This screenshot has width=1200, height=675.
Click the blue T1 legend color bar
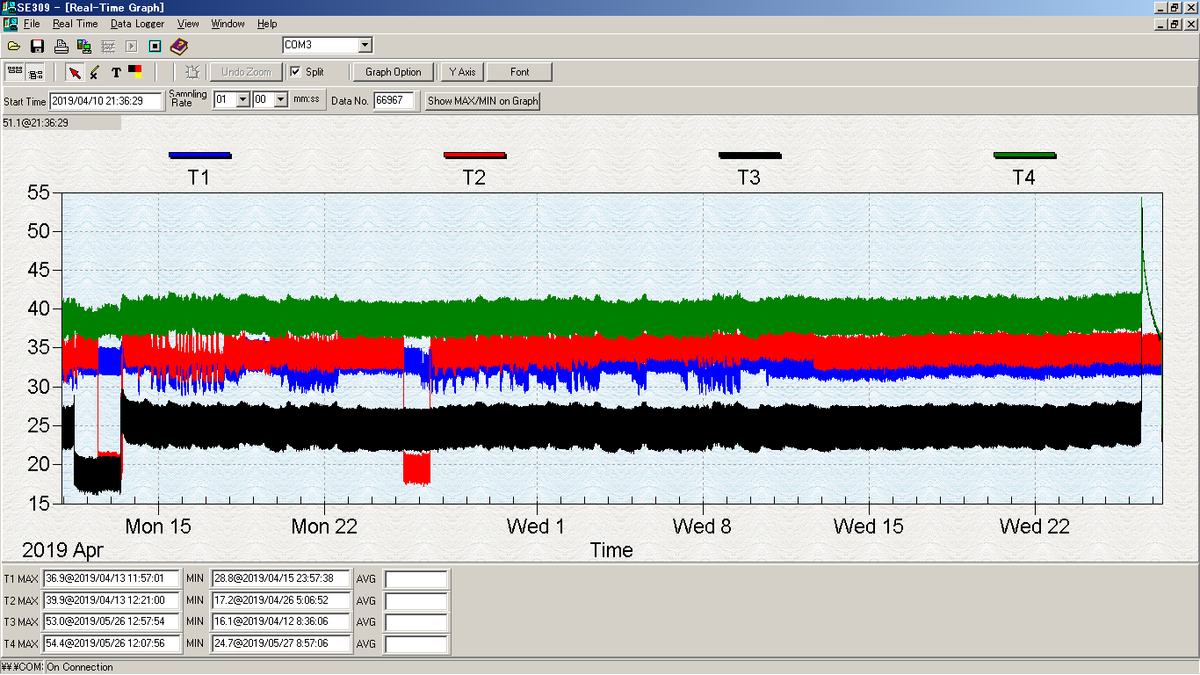pos(200,155)
